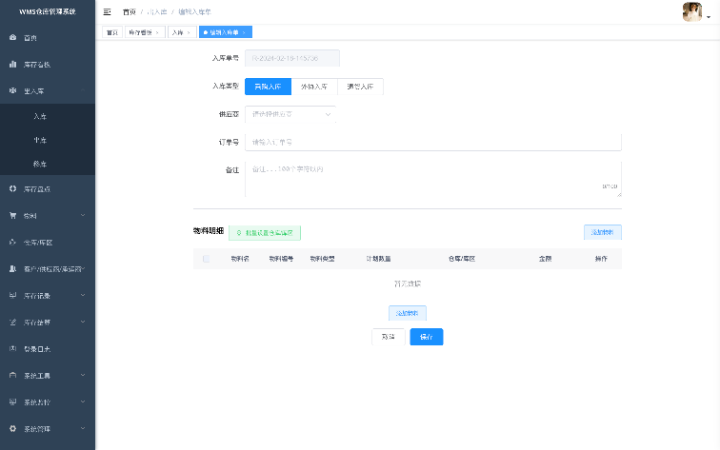Expand the 系统管理 sidebar group chevron
The image size is (720, 450).
pos(83,428)
